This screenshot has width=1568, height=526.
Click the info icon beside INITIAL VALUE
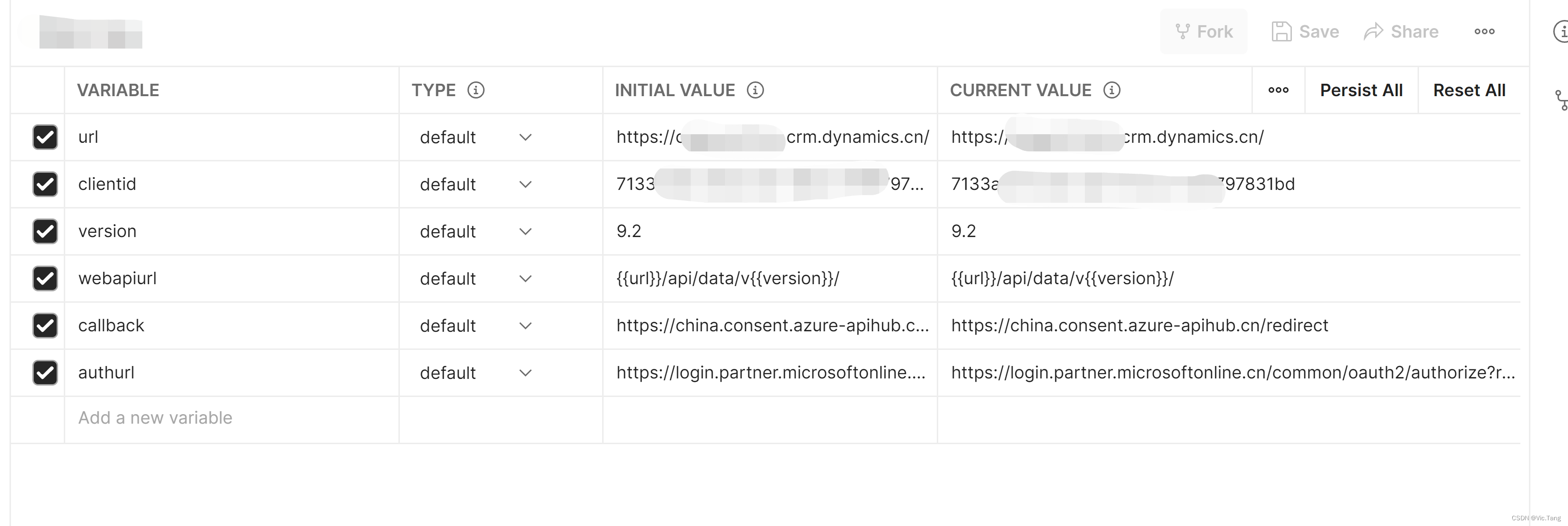pyautogui.click(x=756, y=89)
